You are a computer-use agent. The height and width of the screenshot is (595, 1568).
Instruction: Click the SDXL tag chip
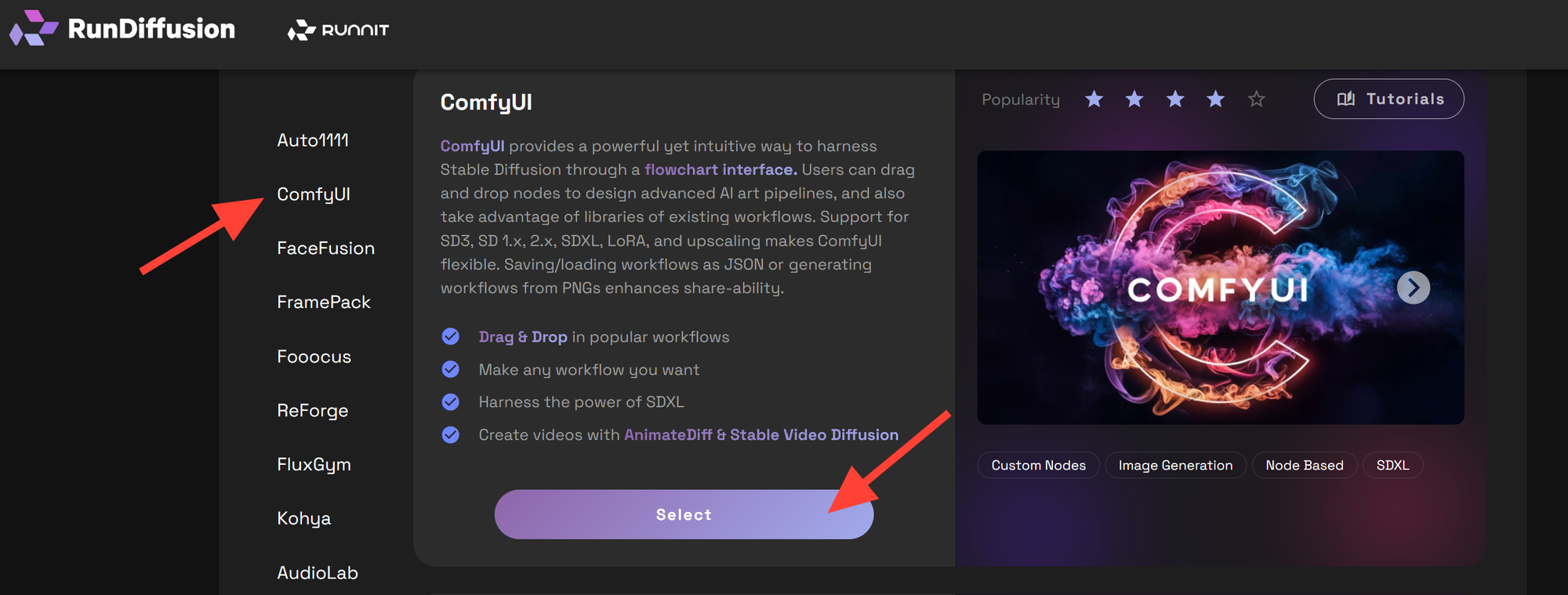point(1392,465)
